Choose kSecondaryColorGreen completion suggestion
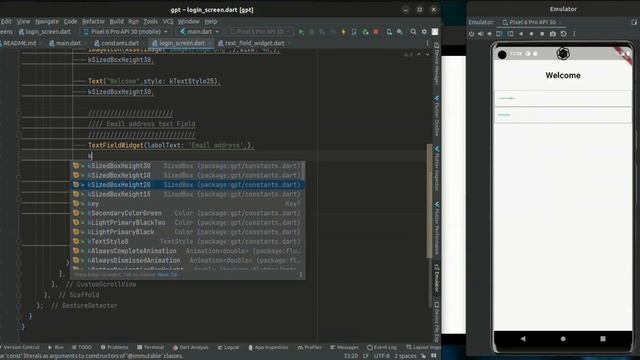Image resolution: width=640 pixels, height=360 pixels. [x=188, y=213]
